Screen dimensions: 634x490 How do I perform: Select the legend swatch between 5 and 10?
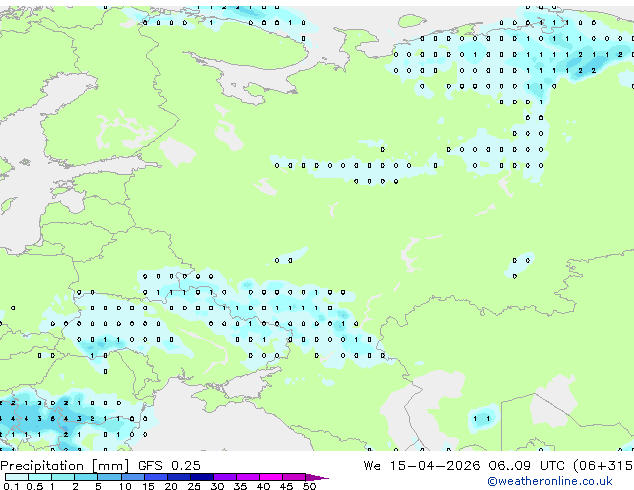pyautogui.click(x=109, y=477)
